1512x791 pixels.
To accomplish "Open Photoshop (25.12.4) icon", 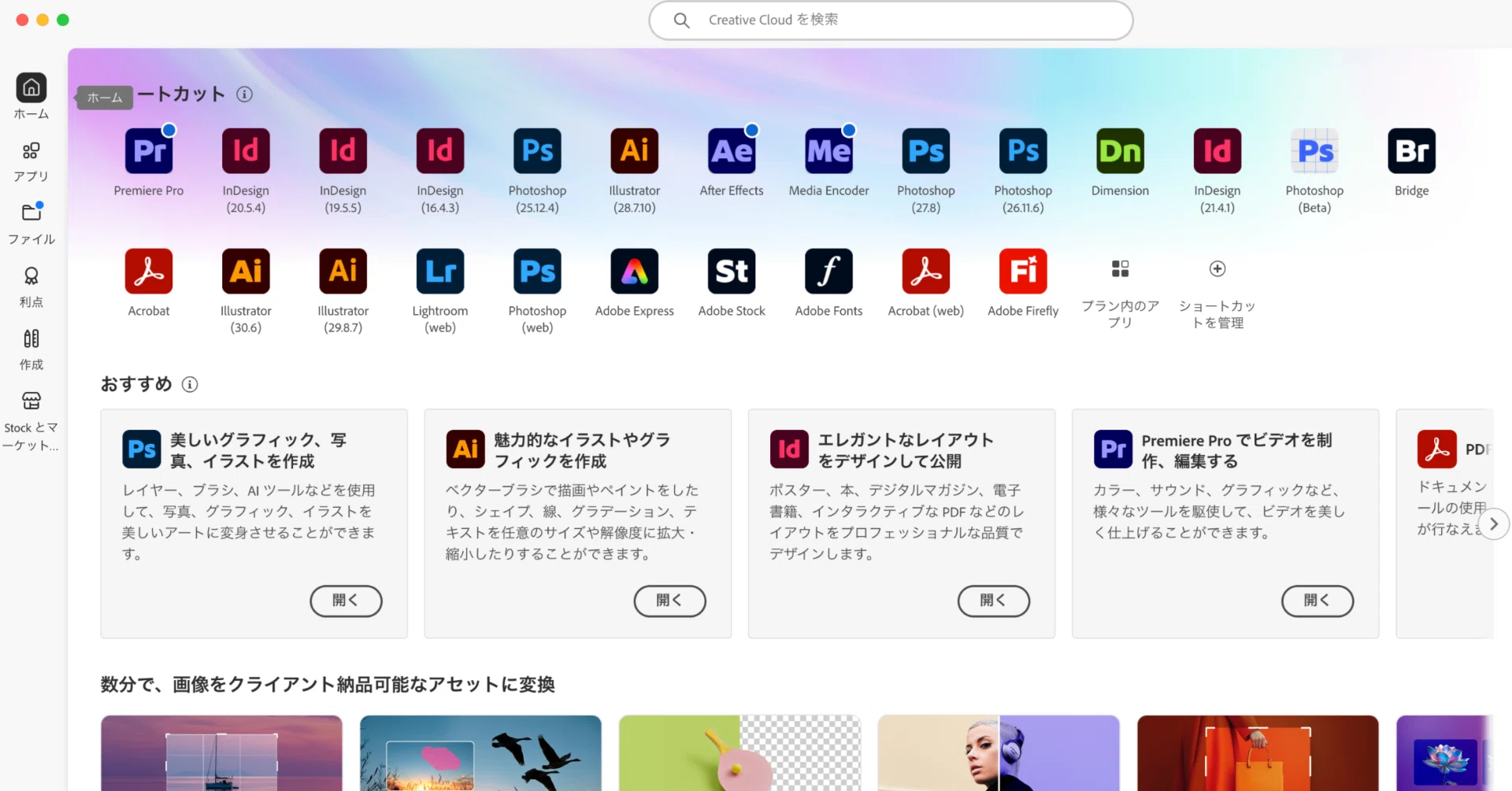I will click(x=537, y=150).
